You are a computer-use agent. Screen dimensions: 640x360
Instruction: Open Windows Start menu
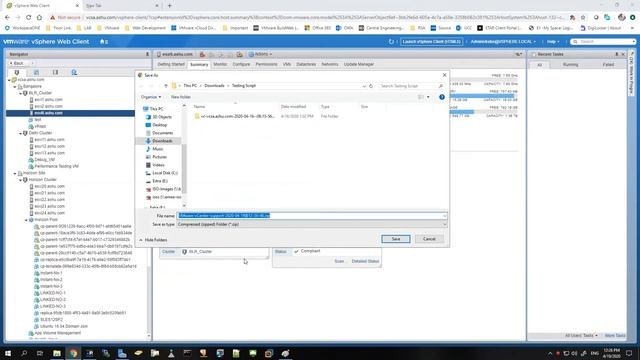[8, 353]
